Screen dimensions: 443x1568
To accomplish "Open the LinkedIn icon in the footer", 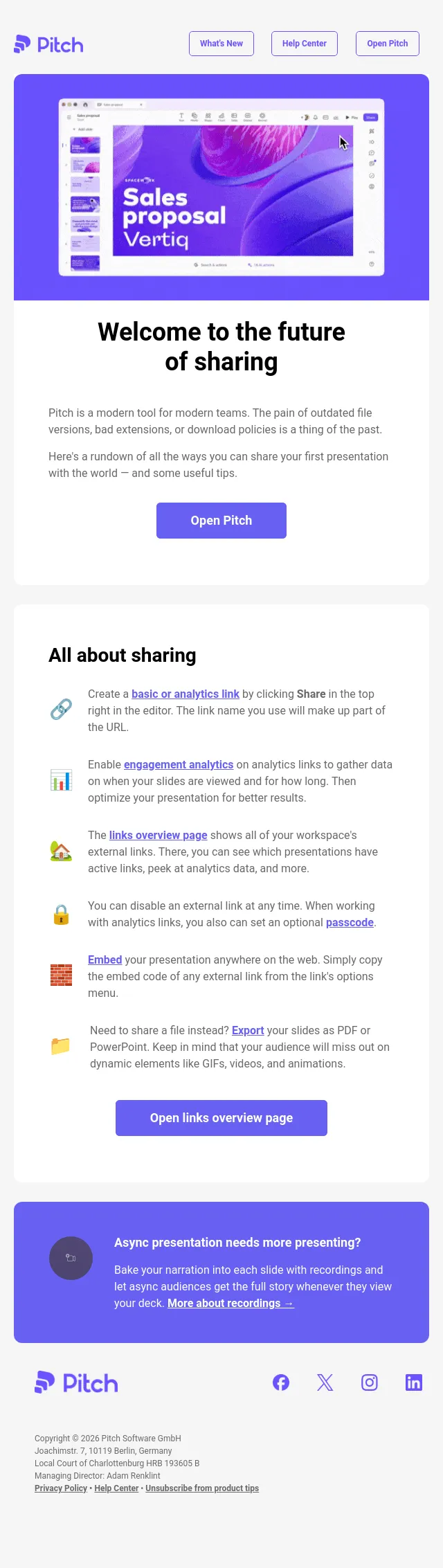I will point(414,1382).
